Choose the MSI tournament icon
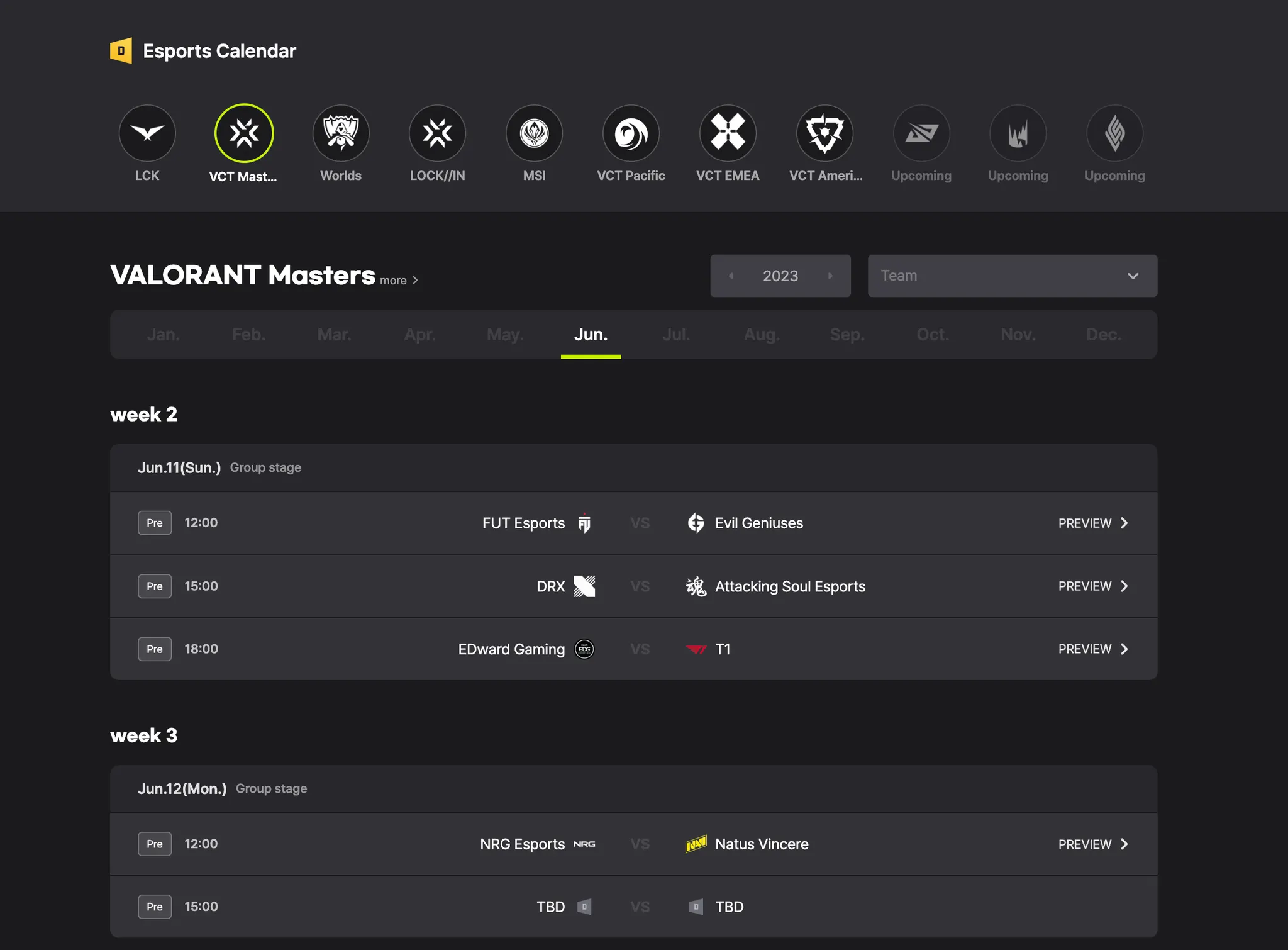Screen dimensions: 1288x950 pos(535,133)
